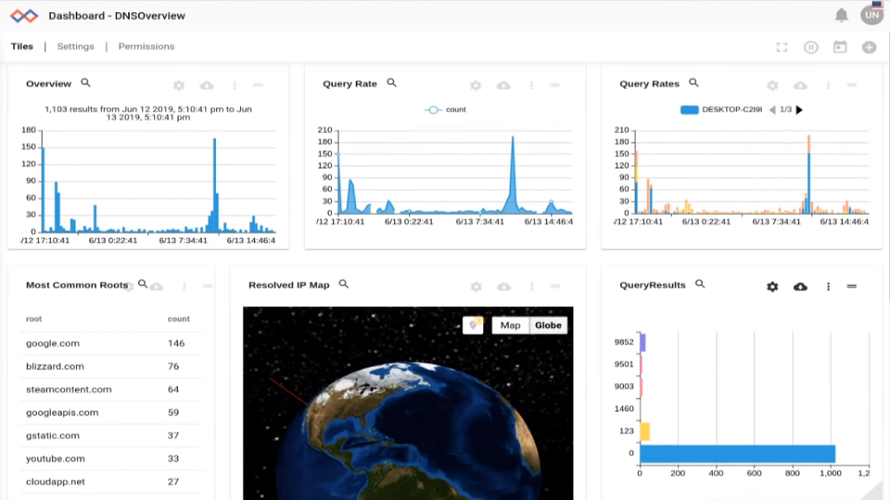
Task: Open the UN user account avatar
Action: point(870,16)
